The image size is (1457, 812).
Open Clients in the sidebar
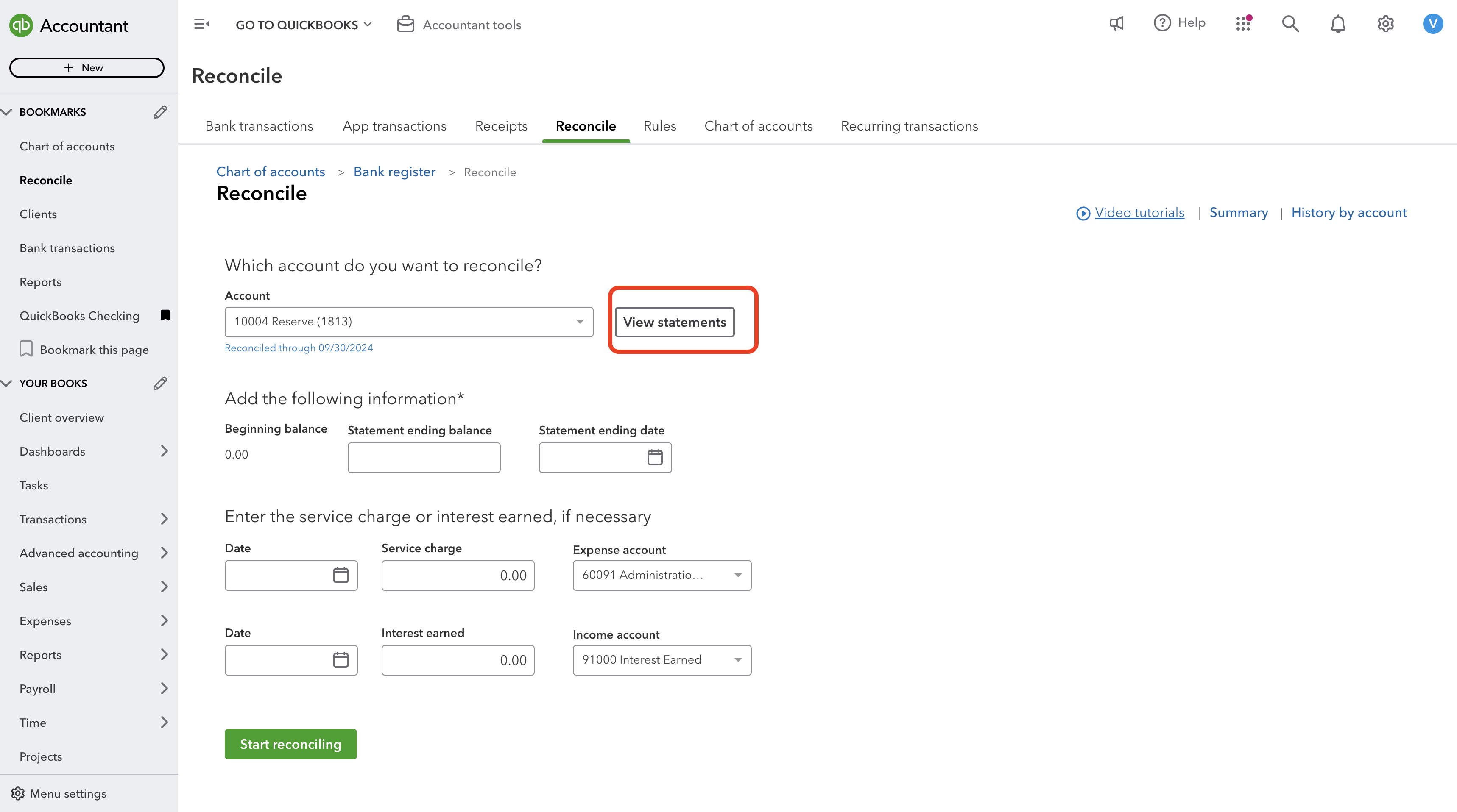tap(38, 214)
